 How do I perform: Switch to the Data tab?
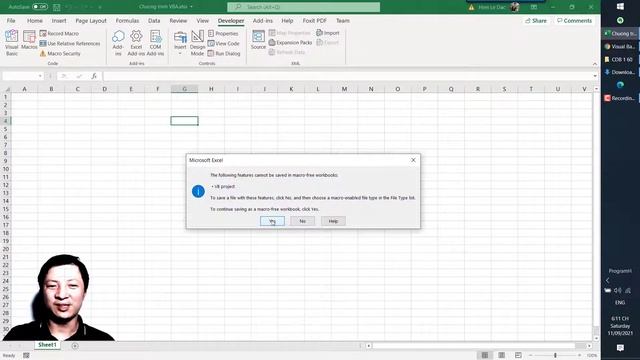coord(154,20)
